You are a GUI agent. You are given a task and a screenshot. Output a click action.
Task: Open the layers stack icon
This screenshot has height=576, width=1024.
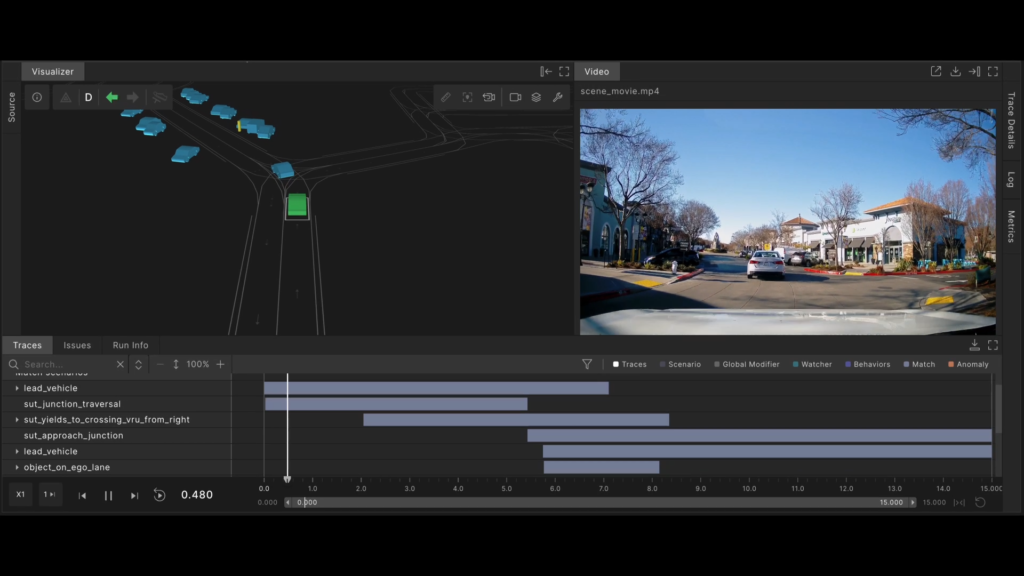[x=536, y=97]
